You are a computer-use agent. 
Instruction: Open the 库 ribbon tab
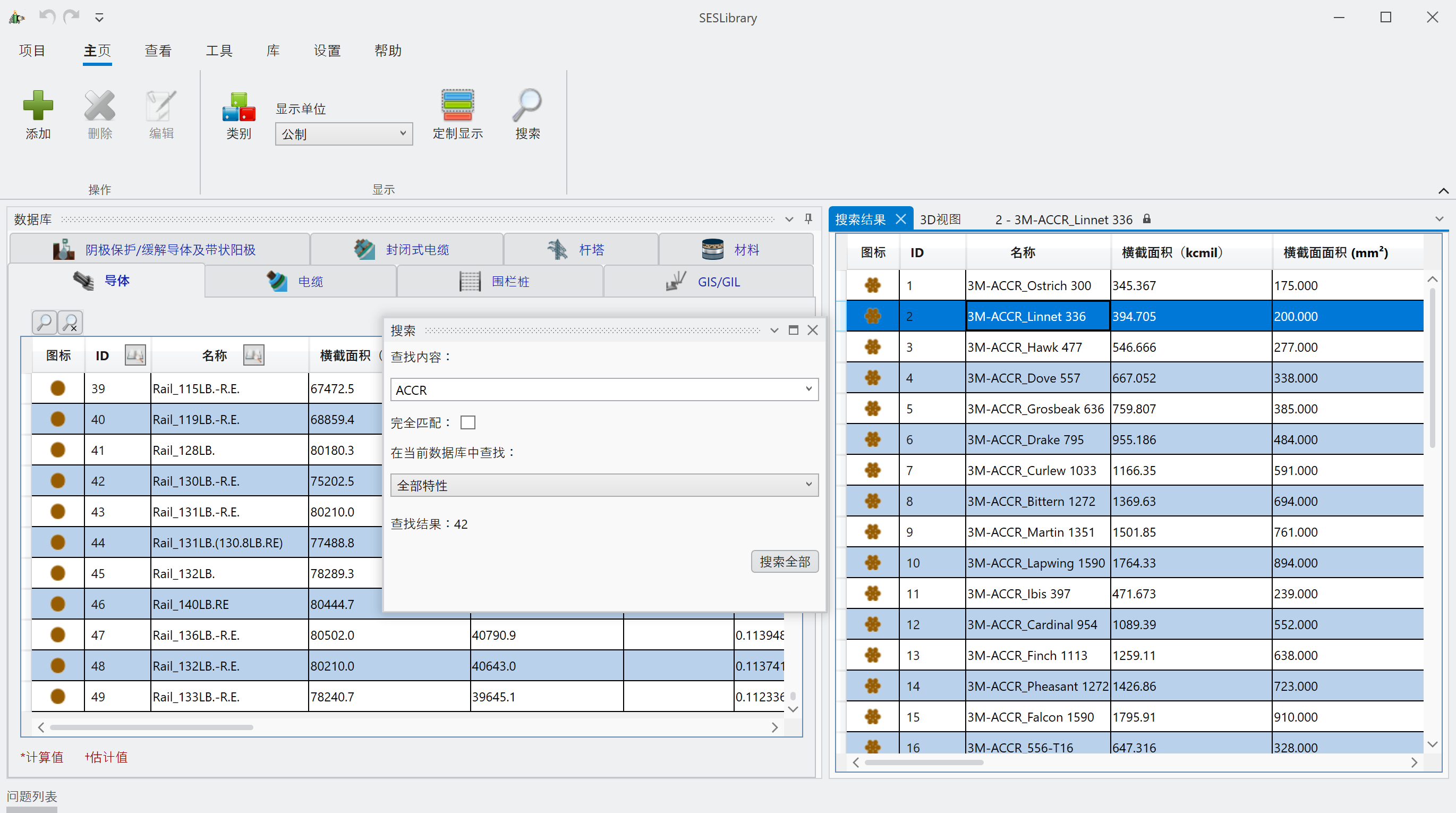273,50
